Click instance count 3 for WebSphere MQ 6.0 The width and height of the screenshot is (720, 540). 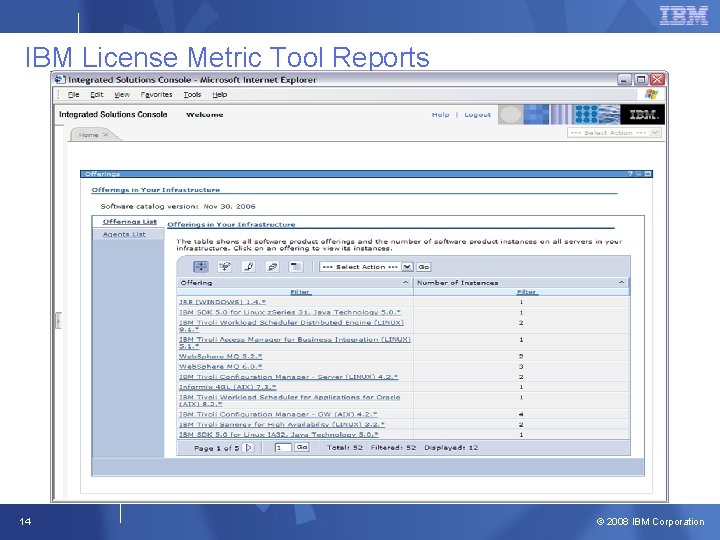tap(521, 366)
